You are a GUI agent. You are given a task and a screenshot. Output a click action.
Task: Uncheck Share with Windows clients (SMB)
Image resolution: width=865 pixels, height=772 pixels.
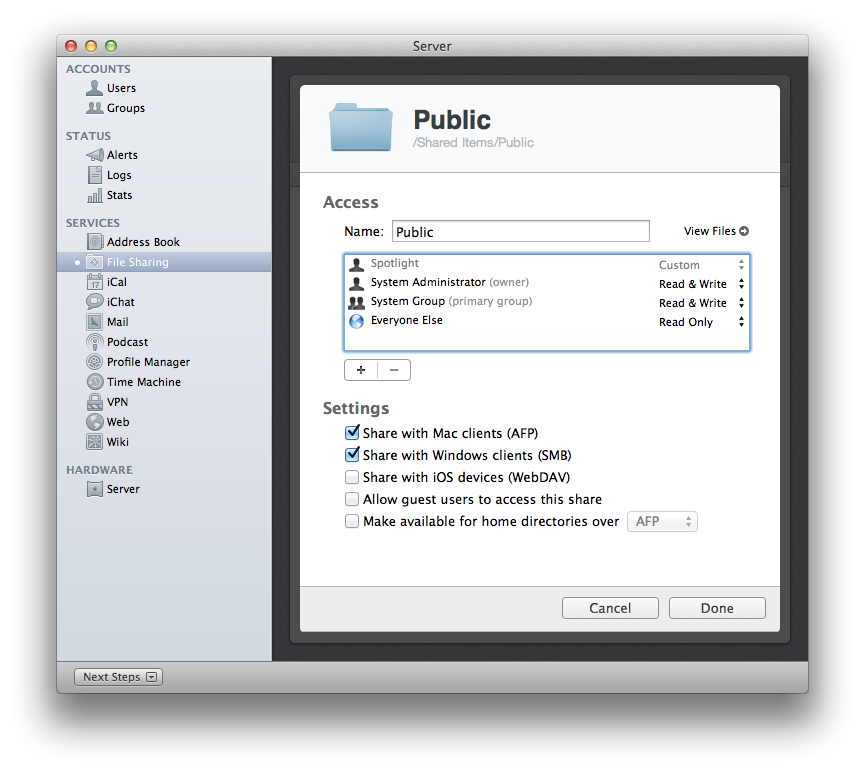(352, 455)
